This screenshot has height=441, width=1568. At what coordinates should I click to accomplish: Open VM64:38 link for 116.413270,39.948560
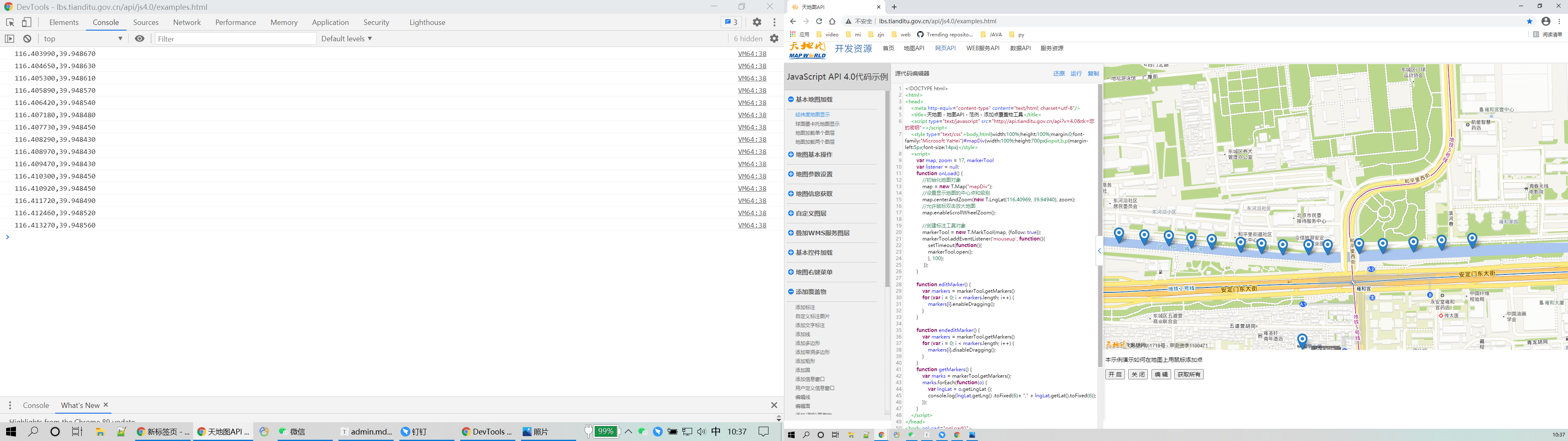(x=752, y=225)
